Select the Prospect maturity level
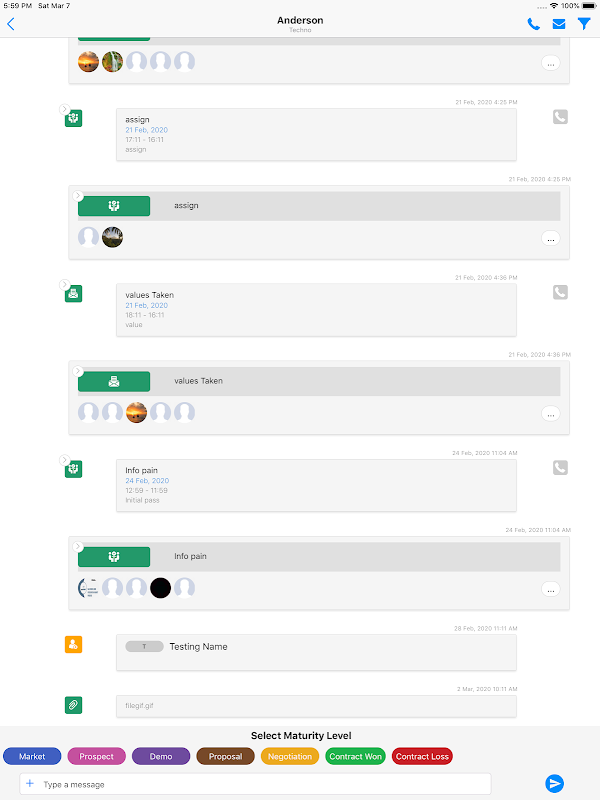Viewport: 600px width, 800px height. [97, 757]
